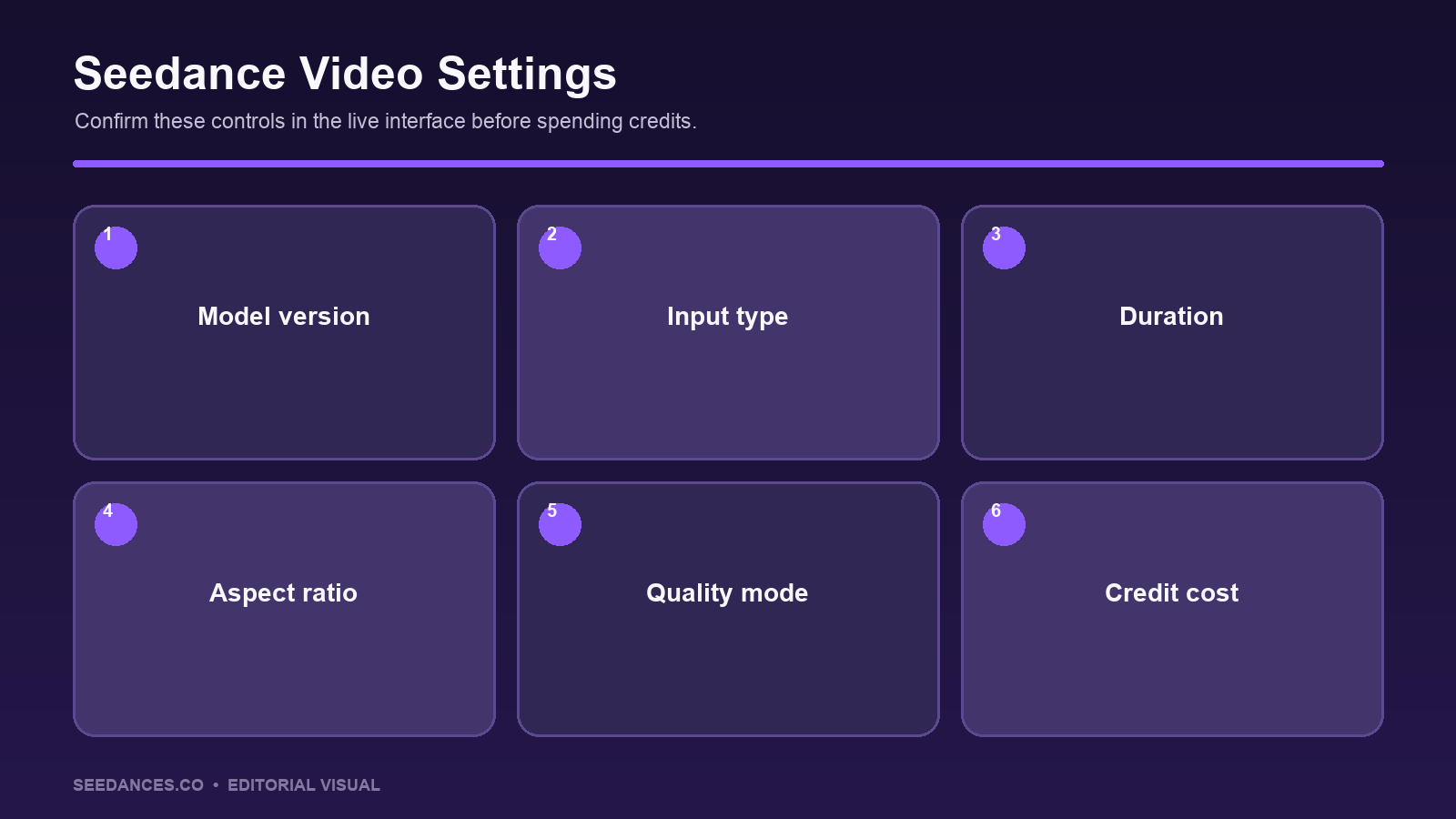Select the "Duration" label
1456x819 pixels.
coord(1171,317)
